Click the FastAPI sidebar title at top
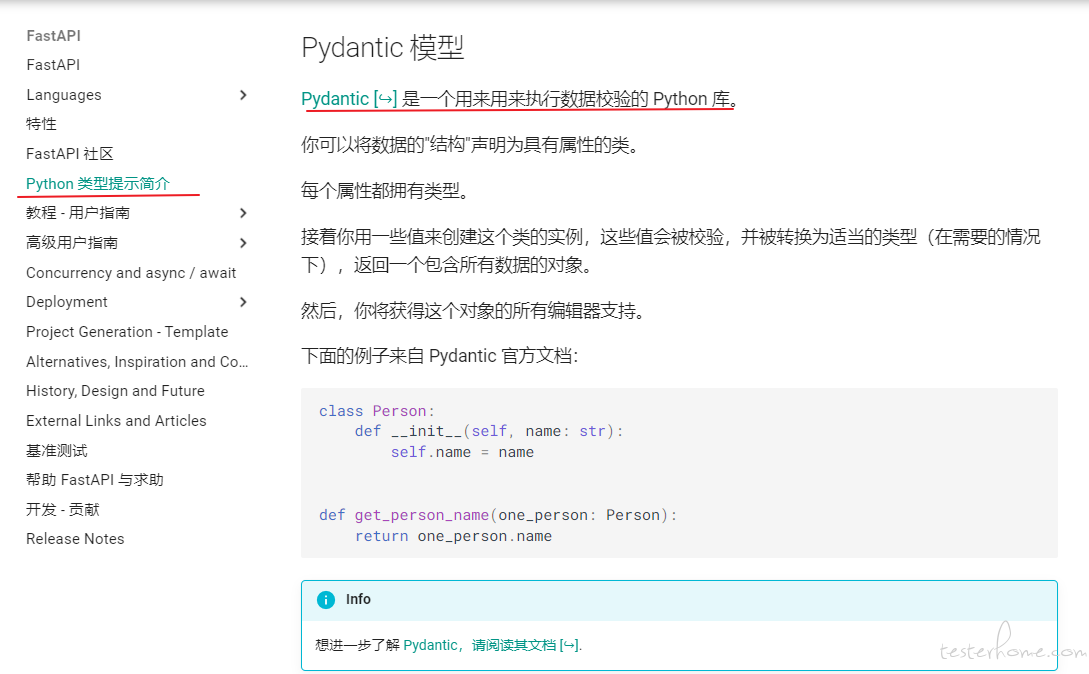This screenshot has height=674, width=1089. (53, 35)
